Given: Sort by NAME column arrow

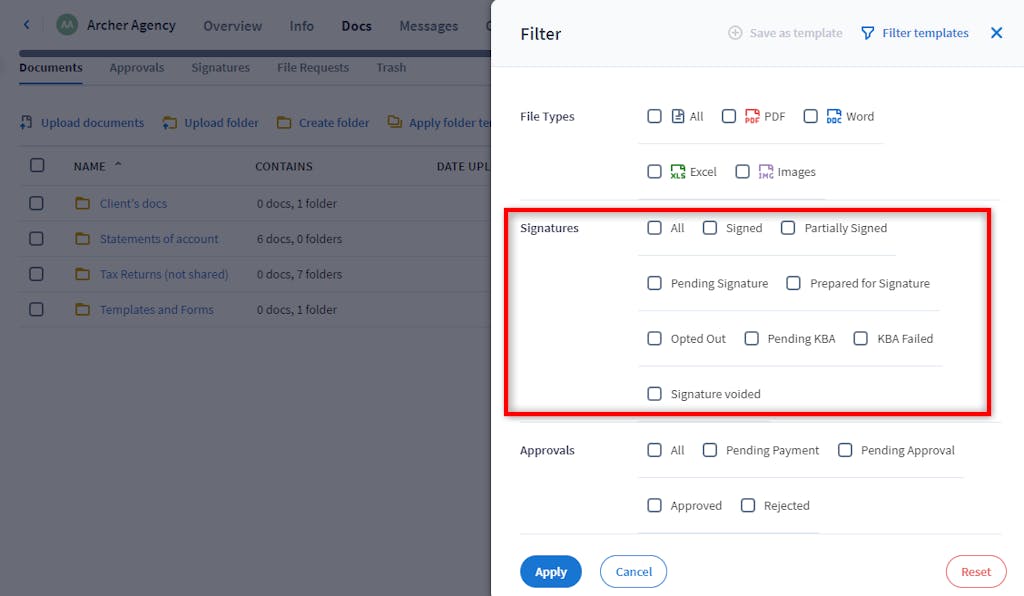Looking at the screenshot, I should click(118, 165).
